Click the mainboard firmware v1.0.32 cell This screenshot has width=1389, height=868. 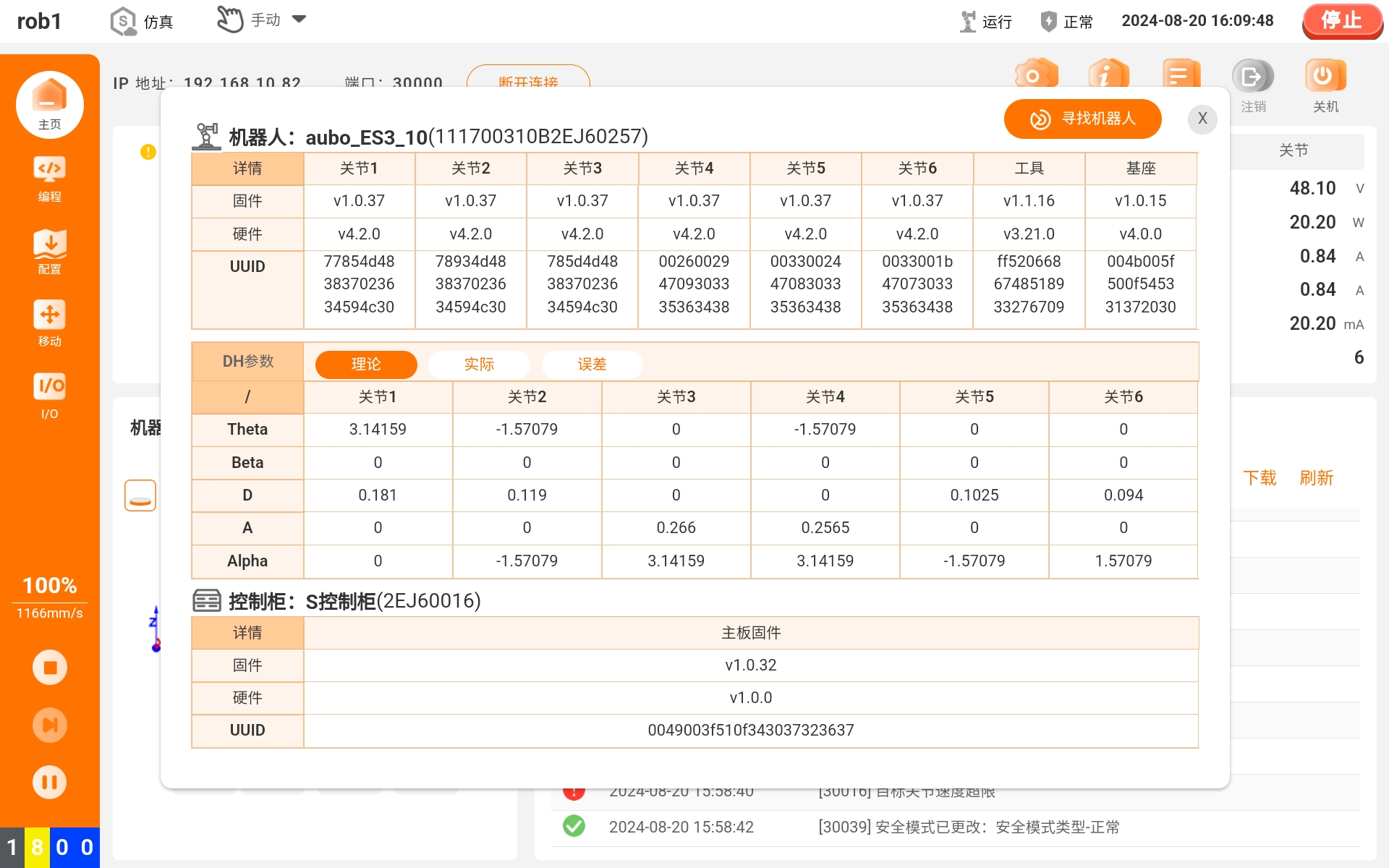pos(751,665)
